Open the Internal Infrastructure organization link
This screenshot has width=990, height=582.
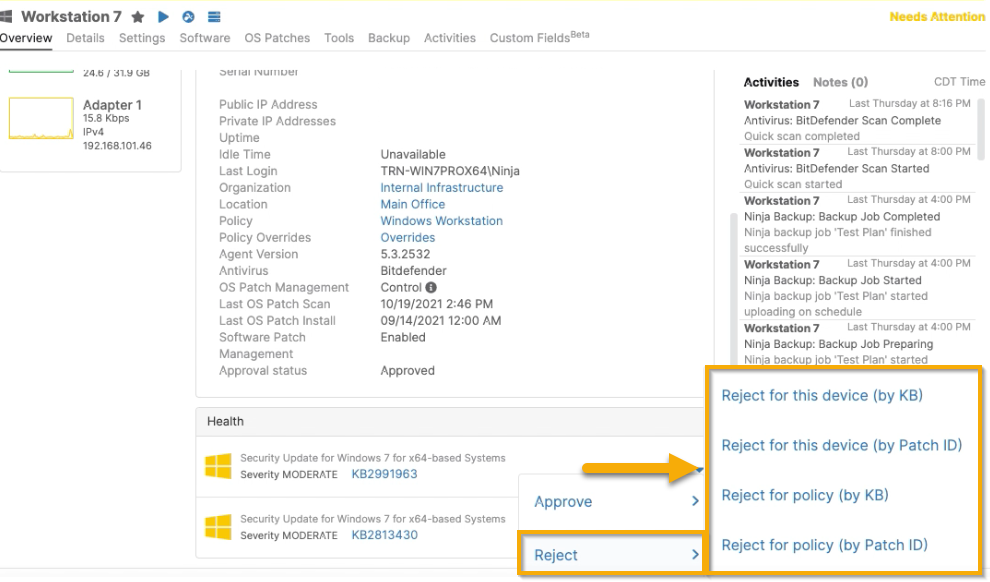441,188
